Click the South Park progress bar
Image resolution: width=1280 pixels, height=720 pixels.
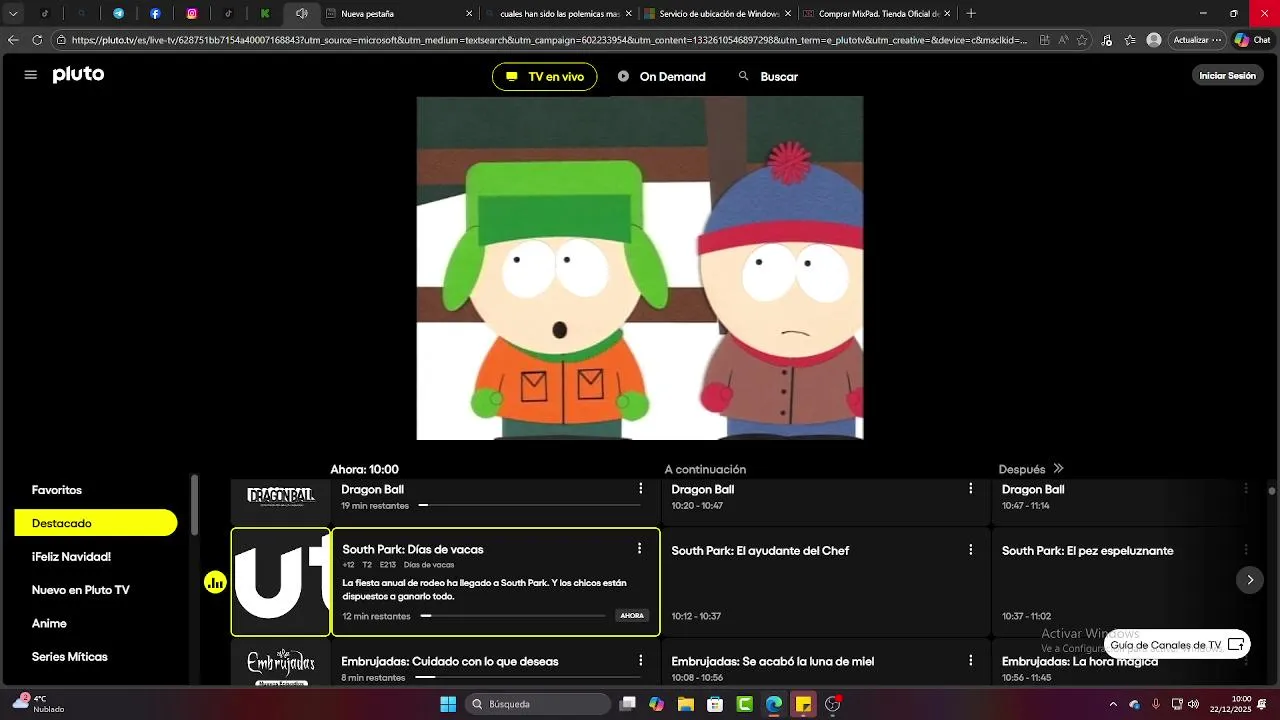tap(513, 616)
